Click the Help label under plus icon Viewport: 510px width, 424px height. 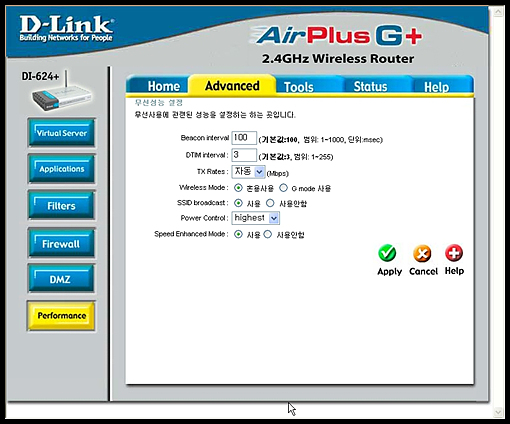coord(454,271)
